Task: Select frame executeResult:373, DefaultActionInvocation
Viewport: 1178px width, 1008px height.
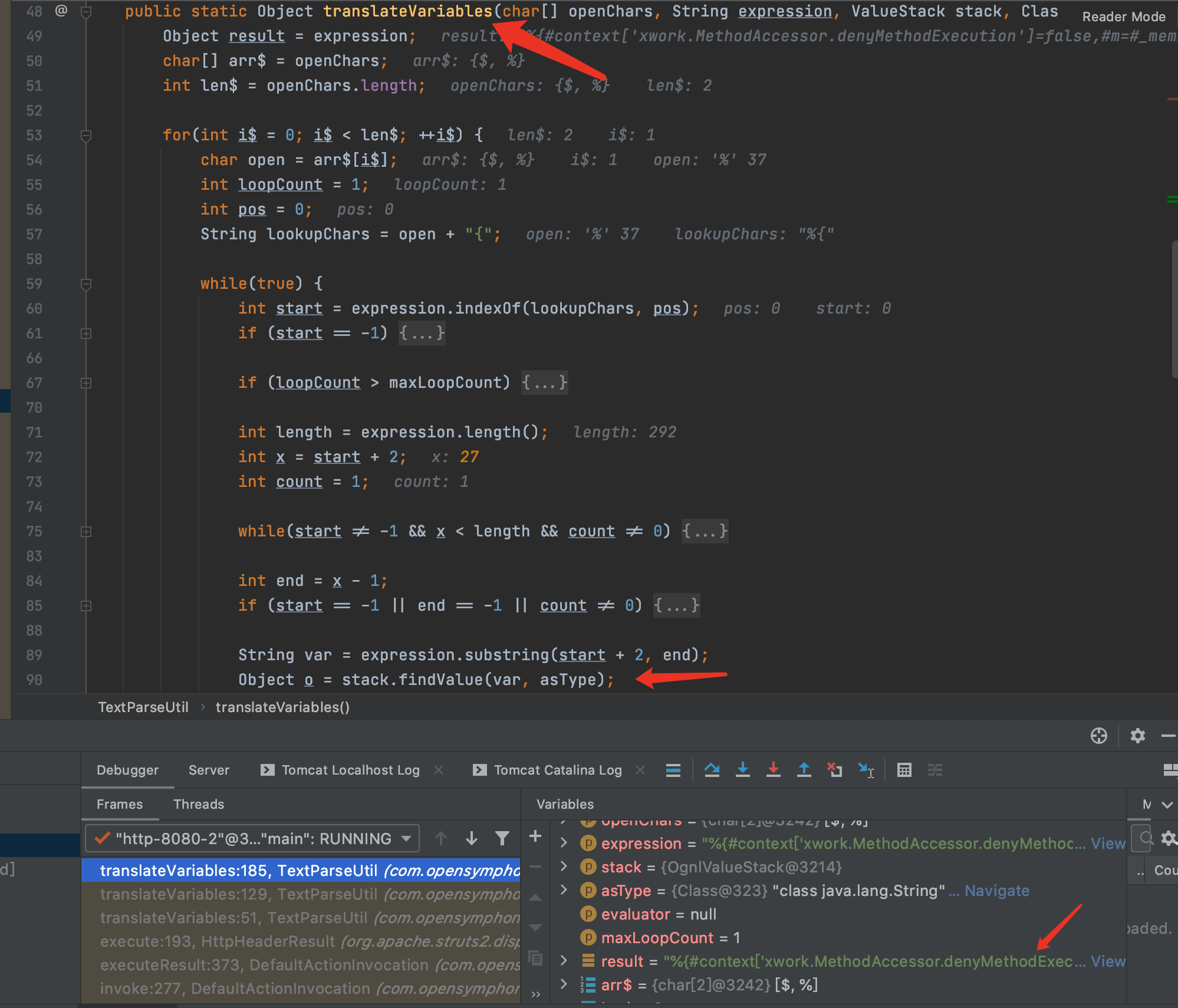Action: 301,964
